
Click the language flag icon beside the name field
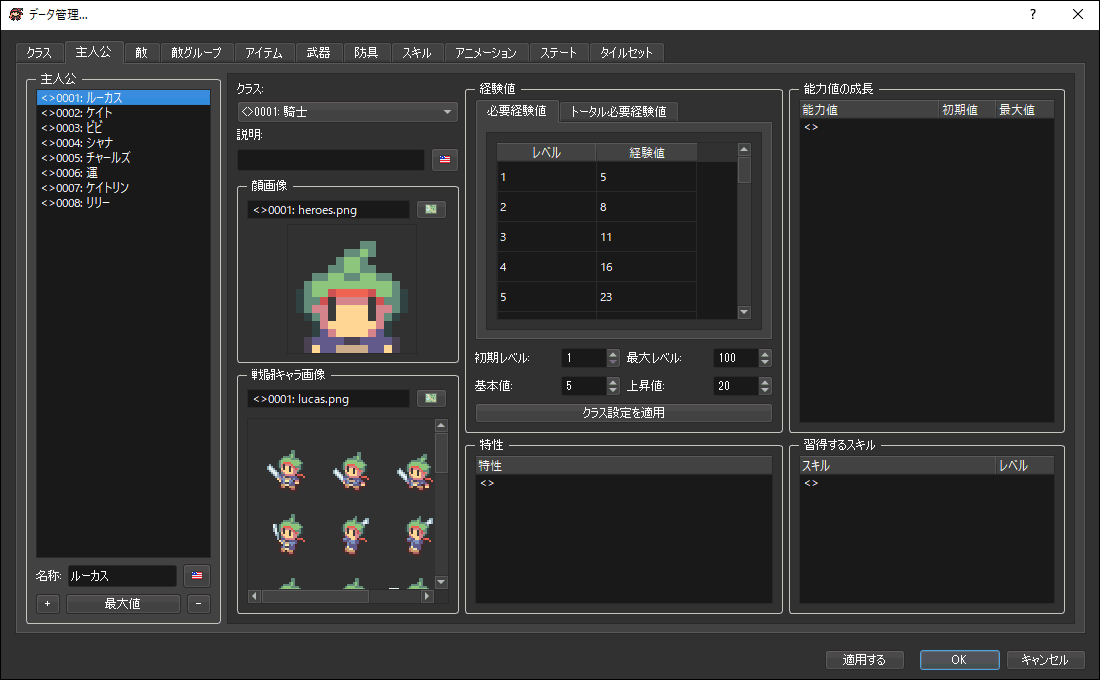click(197, 575)
